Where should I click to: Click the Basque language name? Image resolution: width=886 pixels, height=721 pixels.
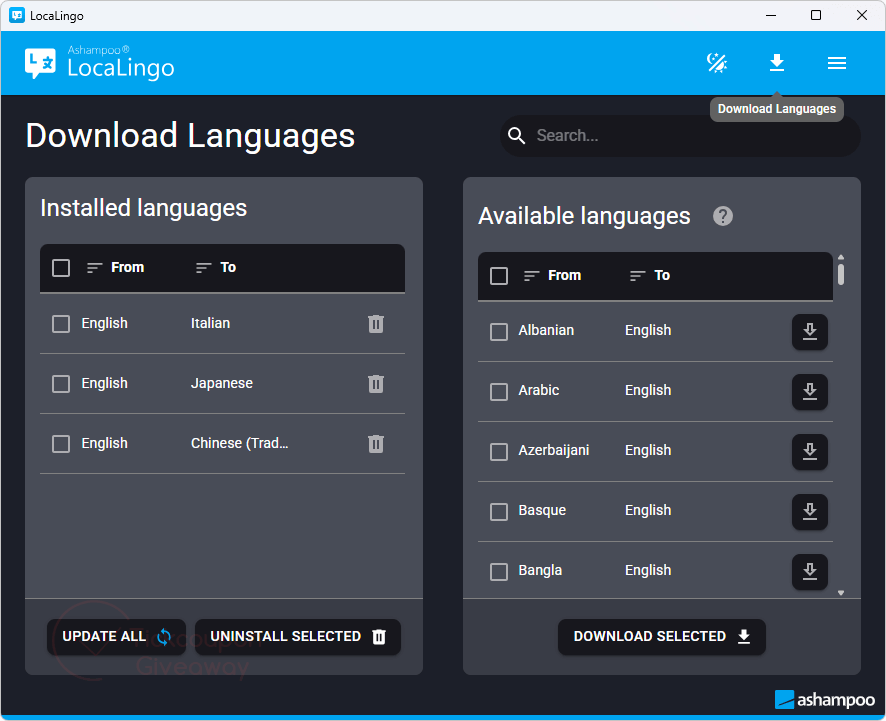pyautogui.click(x=542, y=510)
